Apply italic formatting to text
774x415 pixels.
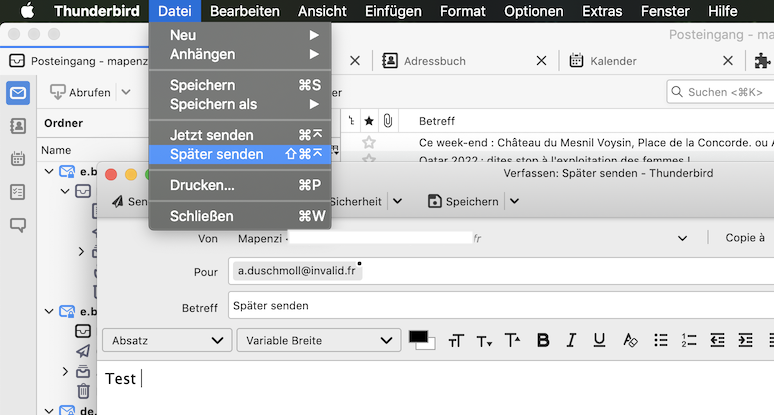click(x=572, y=340)
